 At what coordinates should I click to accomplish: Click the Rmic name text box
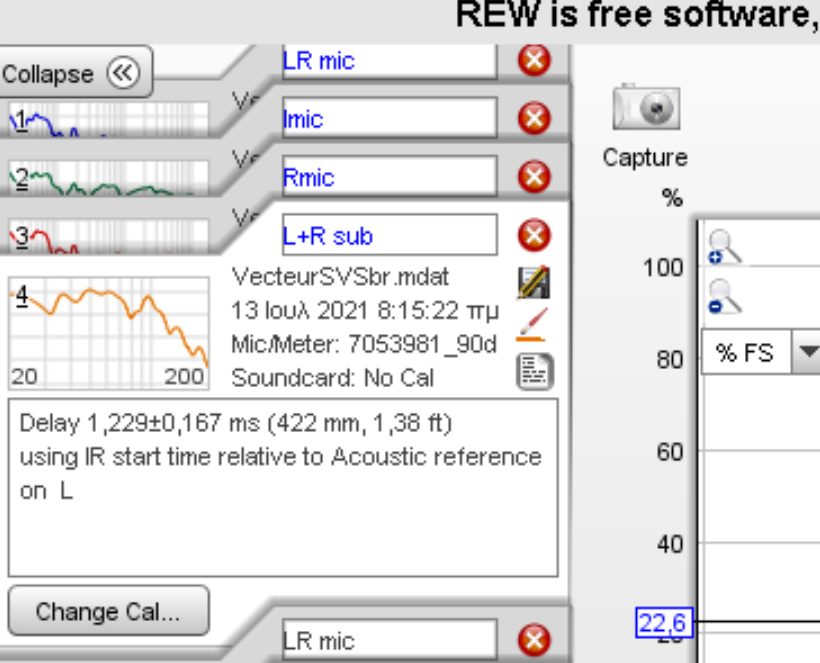(388, 177)
